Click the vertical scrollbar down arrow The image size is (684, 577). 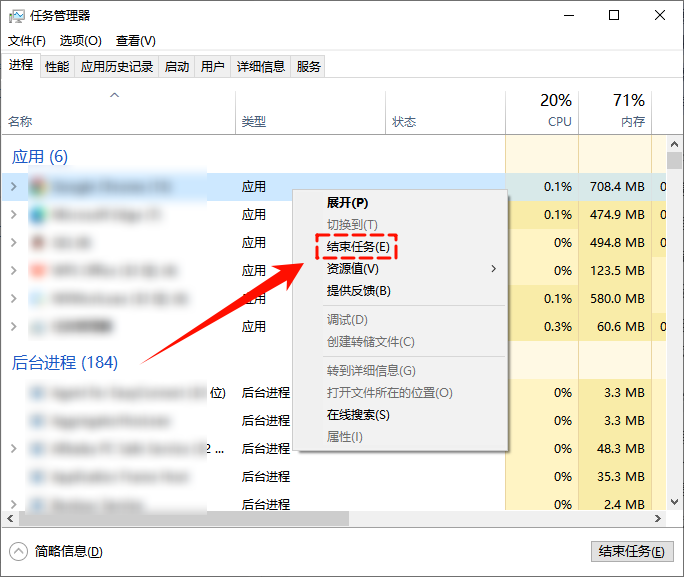[x=674, y=502]
